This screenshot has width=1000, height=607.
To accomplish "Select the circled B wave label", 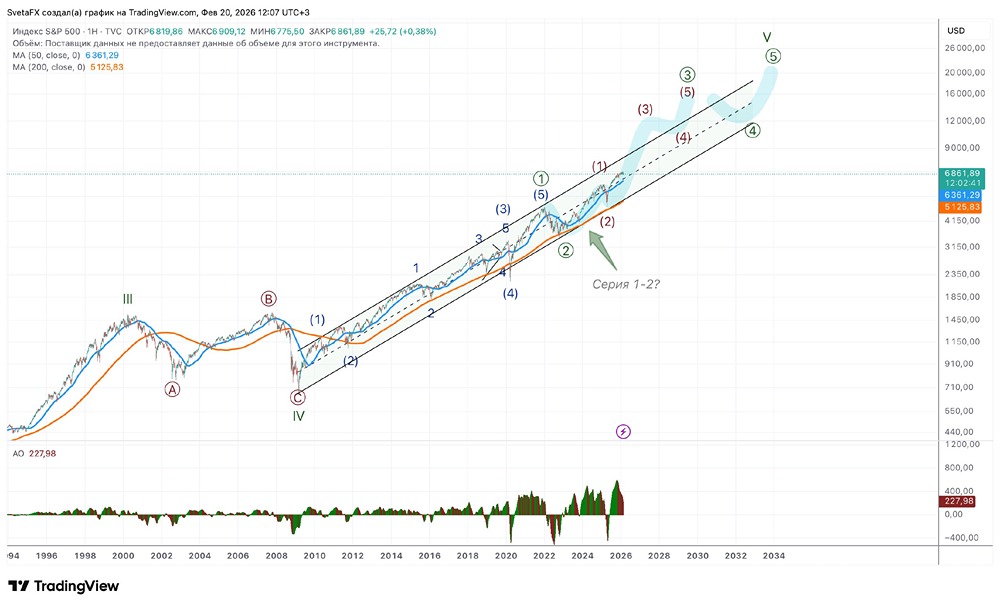I will click(268, 298).
